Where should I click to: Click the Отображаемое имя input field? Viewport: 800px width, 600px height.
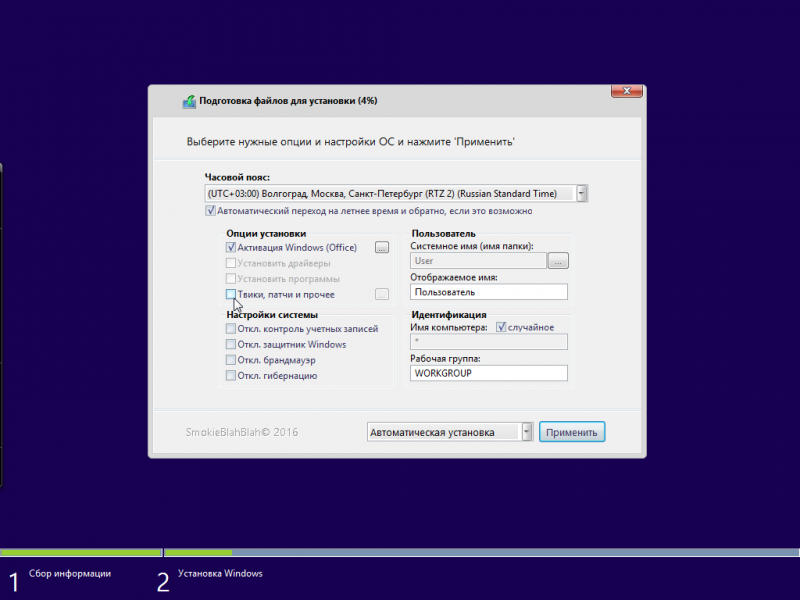pos(489,292)
